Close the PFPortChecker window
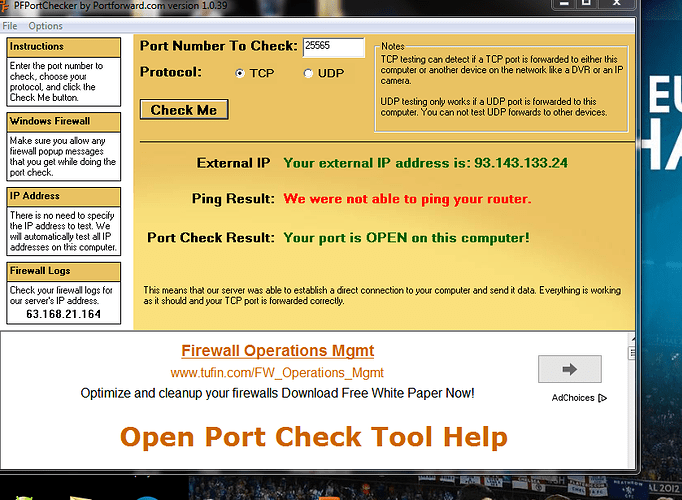This screenshot has width=682, height=500. [x=617, y=3]
